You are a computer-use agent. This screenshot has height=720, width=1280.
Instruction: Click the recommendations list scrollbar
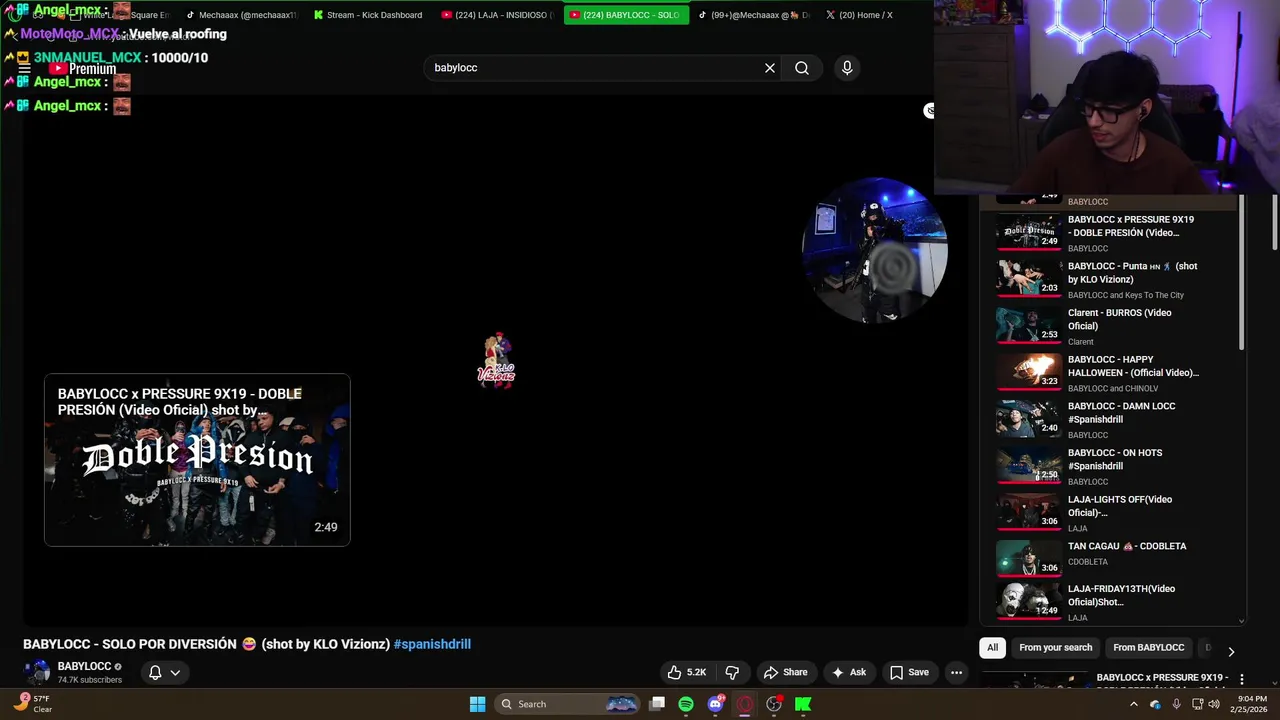(1242, 272)
